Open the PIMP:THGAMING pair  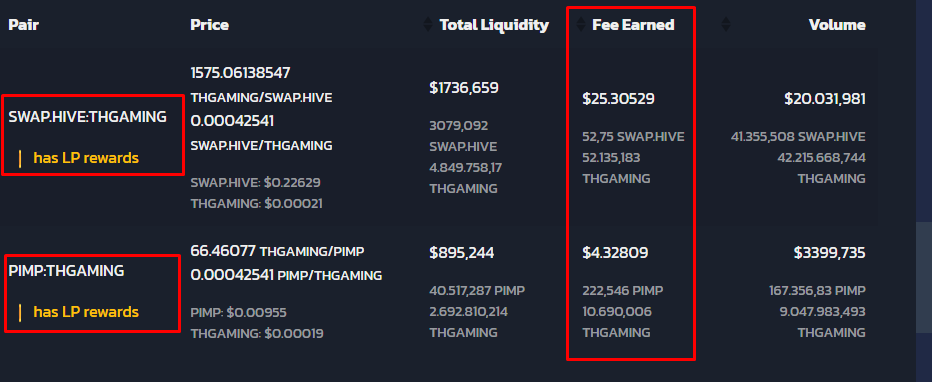(66, 271)
